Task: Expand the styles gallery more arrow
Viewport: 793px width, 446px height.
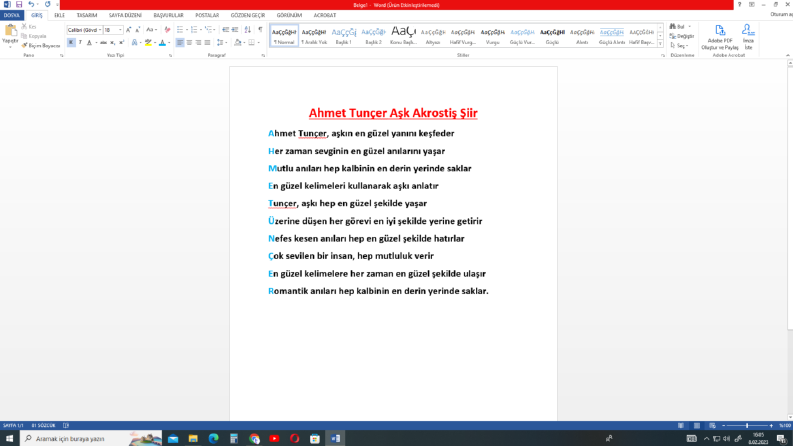Action: (x=660, y=43)
